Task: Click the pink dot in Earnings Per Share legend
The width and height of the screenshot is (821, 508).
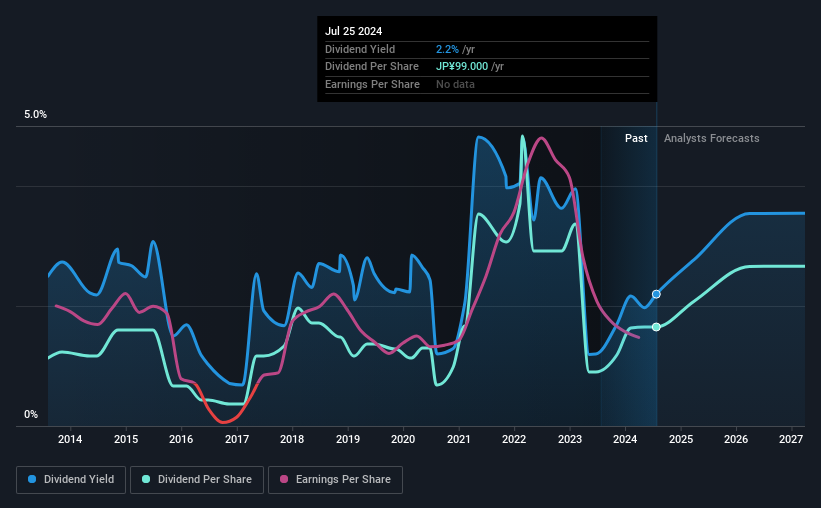Action: [284, 479]
